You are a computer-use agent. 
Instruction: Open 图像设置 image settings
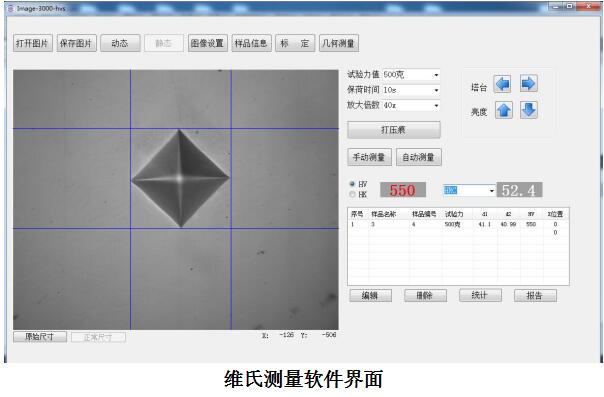208,43
